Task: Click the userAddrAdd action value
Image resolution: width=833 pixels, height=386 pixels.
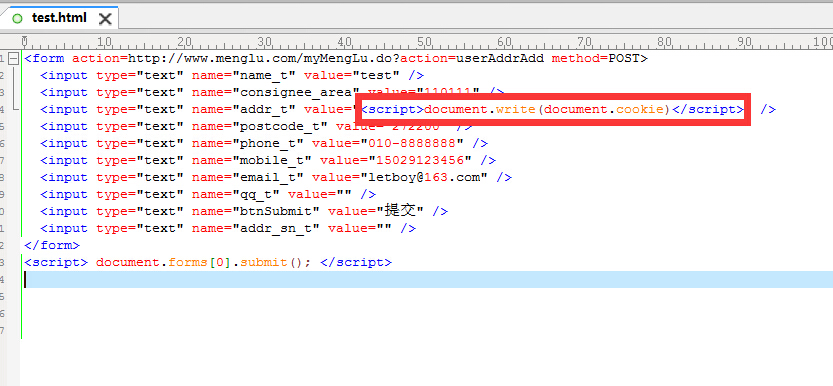Action: coord(500,58)
